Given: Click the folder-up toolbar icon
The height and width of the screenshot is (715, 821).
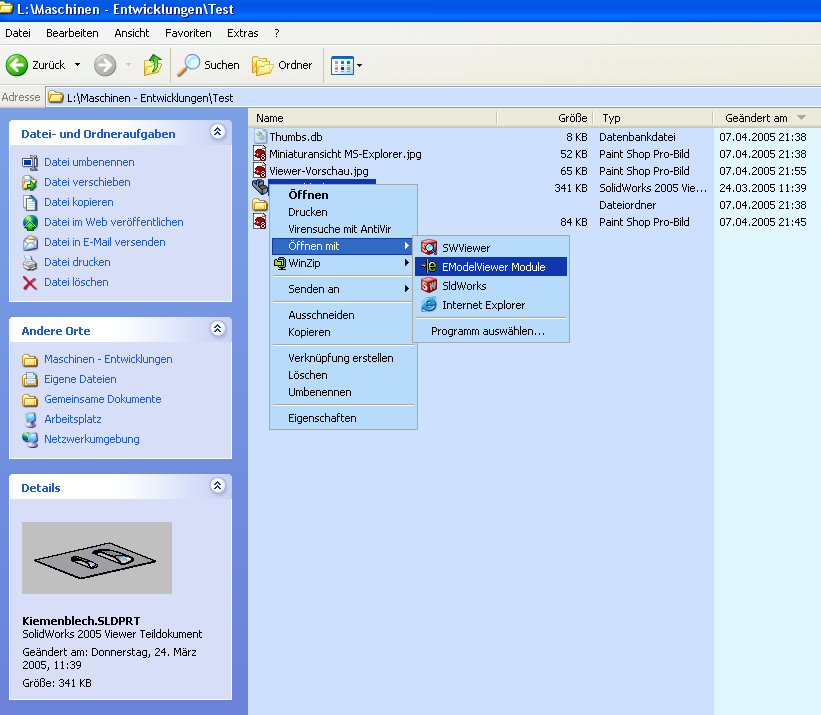Looking at the screenshot, I should point(153,65).
